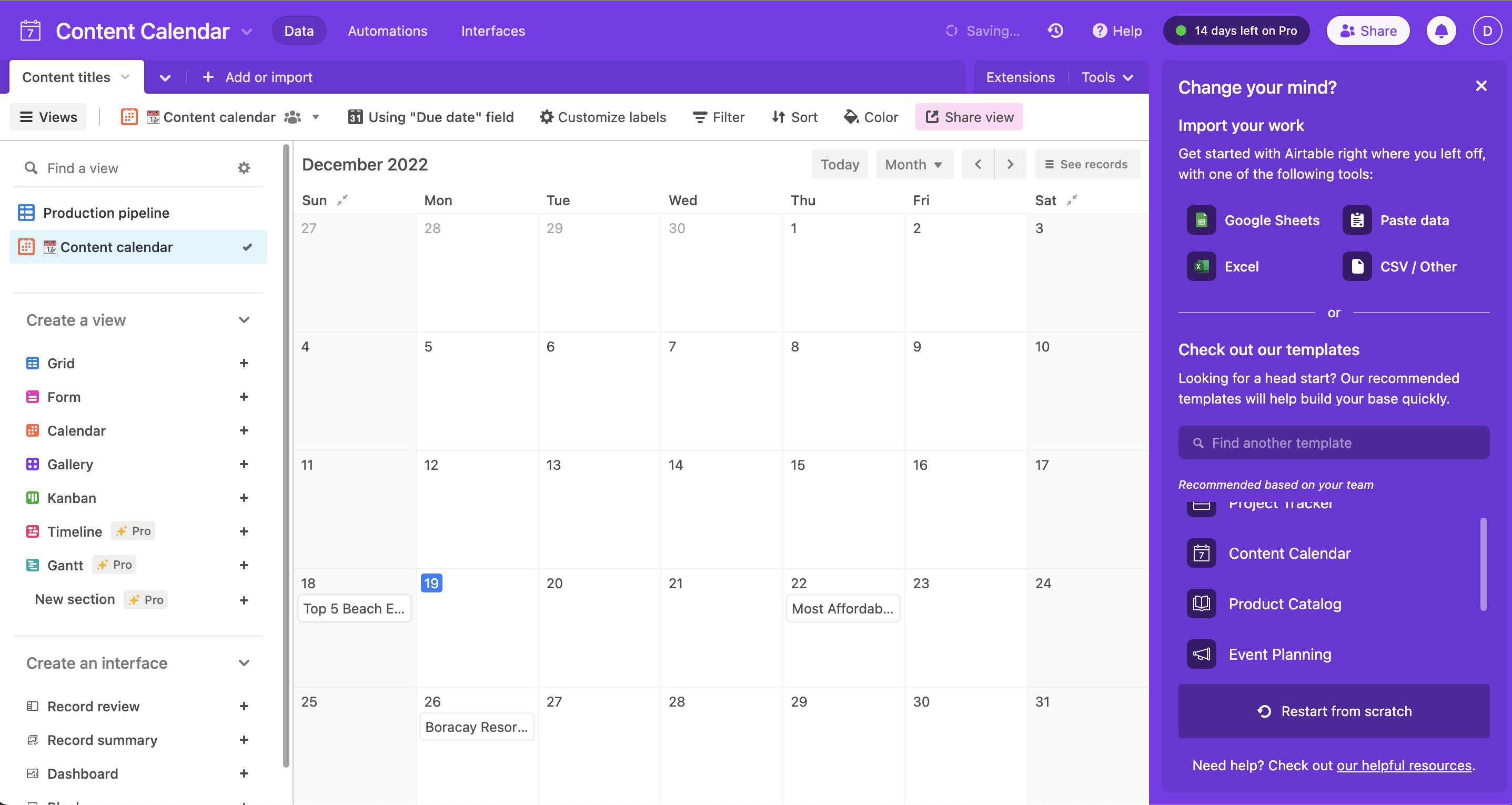
Task: Click the Grid view creation icon
Action: click(x=245, y=363)
